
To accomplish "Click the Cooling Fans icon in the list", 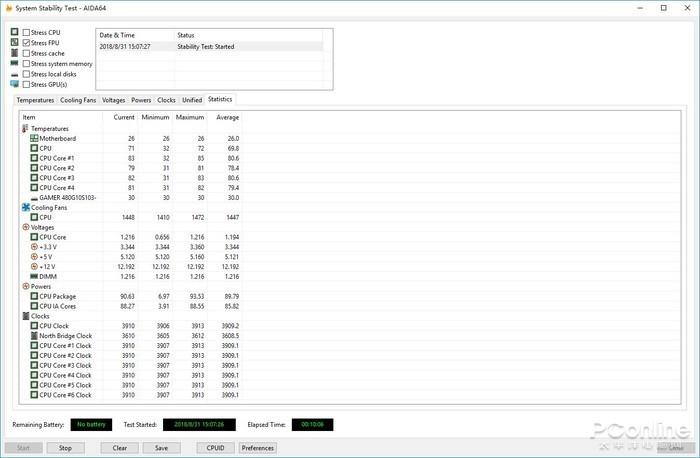I will pos(25,207).
